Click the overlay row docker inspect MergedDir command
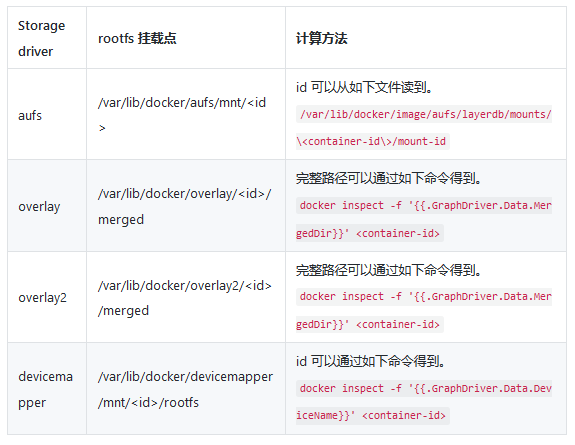Screen dimensions: 575x445 (x=424, y=219)
